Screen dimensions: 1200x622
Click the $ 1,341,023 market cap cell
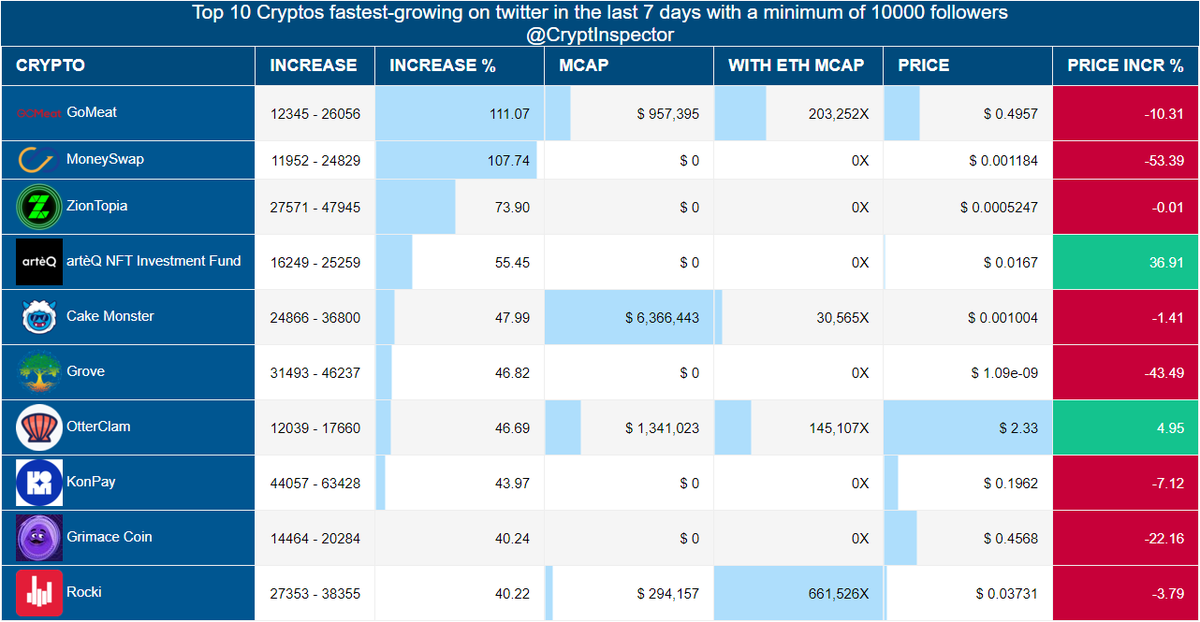pos(629,427)
